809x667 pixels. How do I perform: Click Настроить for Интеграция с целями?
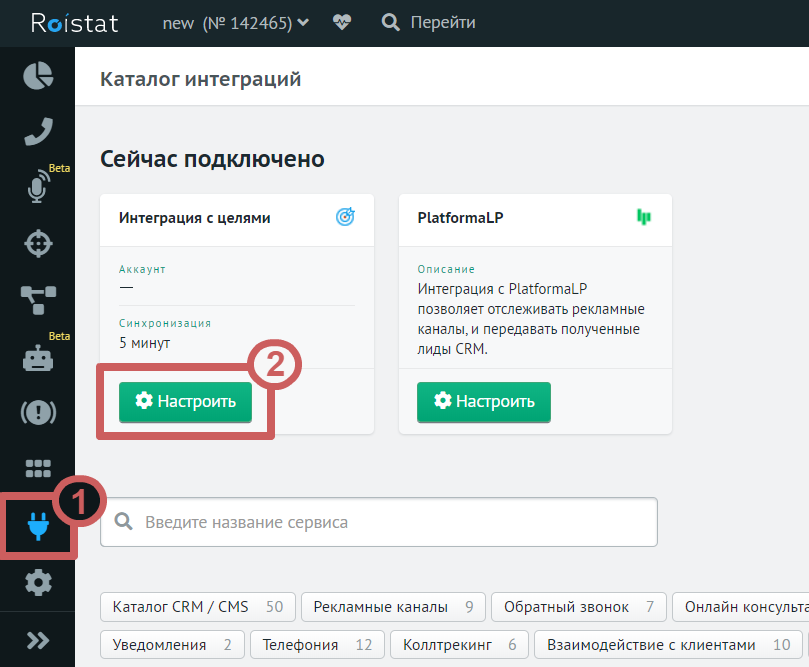tap(185, 401)
